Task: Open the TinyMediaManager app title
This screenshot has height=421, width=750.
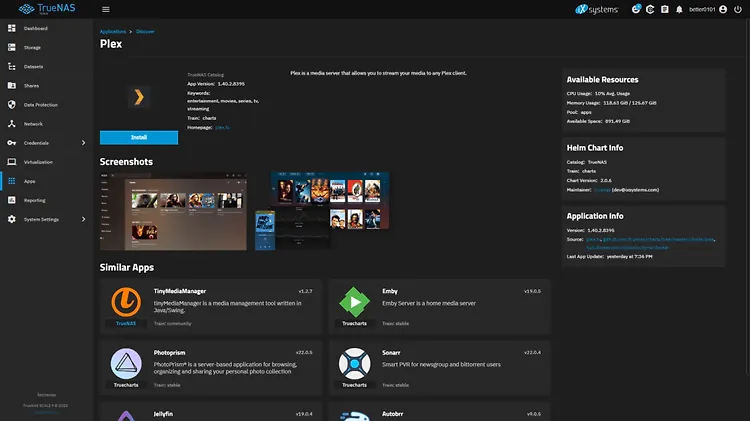Action: 180,291
